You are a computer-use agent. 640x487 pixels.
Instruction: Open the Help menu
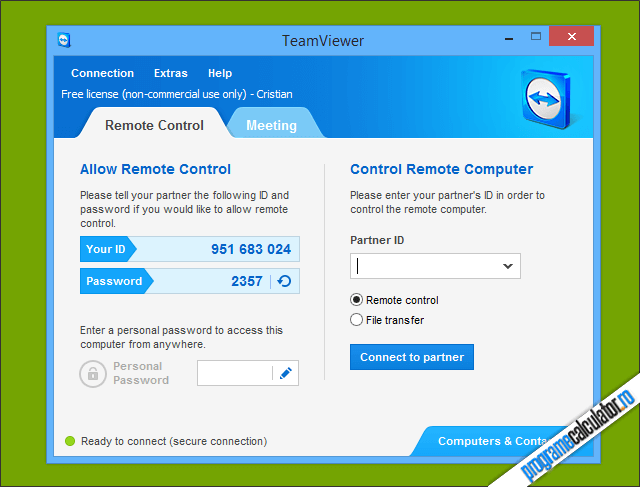tap(220, 73)
